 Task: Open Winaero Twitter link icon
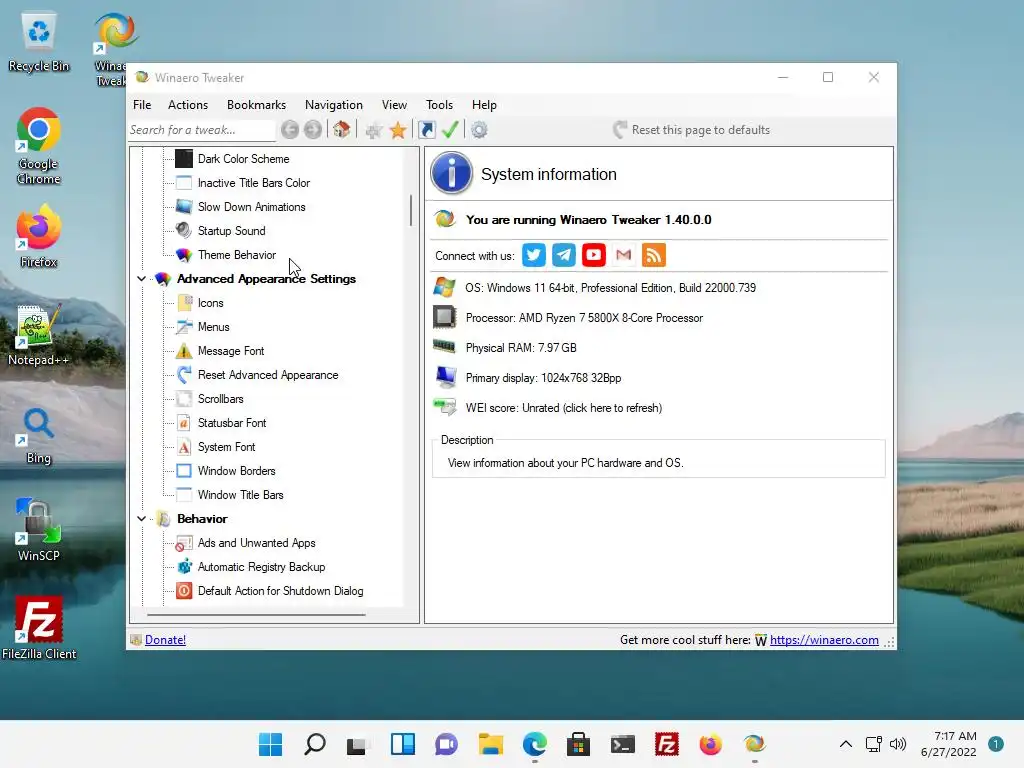click(534, 255)
